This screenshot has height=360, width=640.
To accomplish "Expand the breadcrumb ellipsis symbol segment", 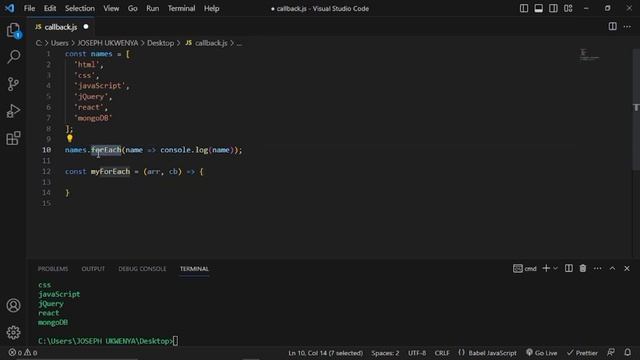I will click(x=239, y=43).
